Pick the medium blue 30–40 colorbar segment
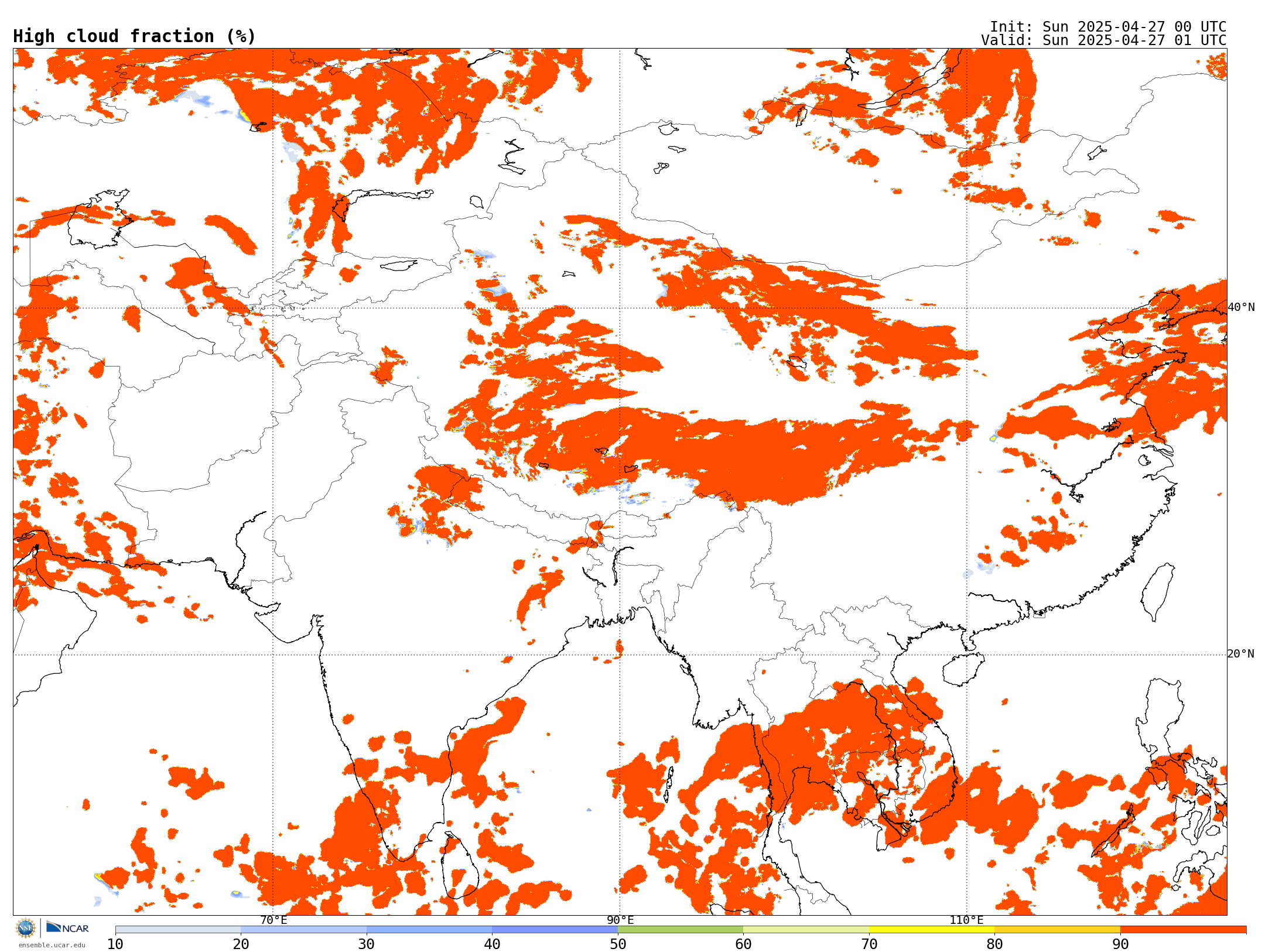 click(x=429, y=930)
